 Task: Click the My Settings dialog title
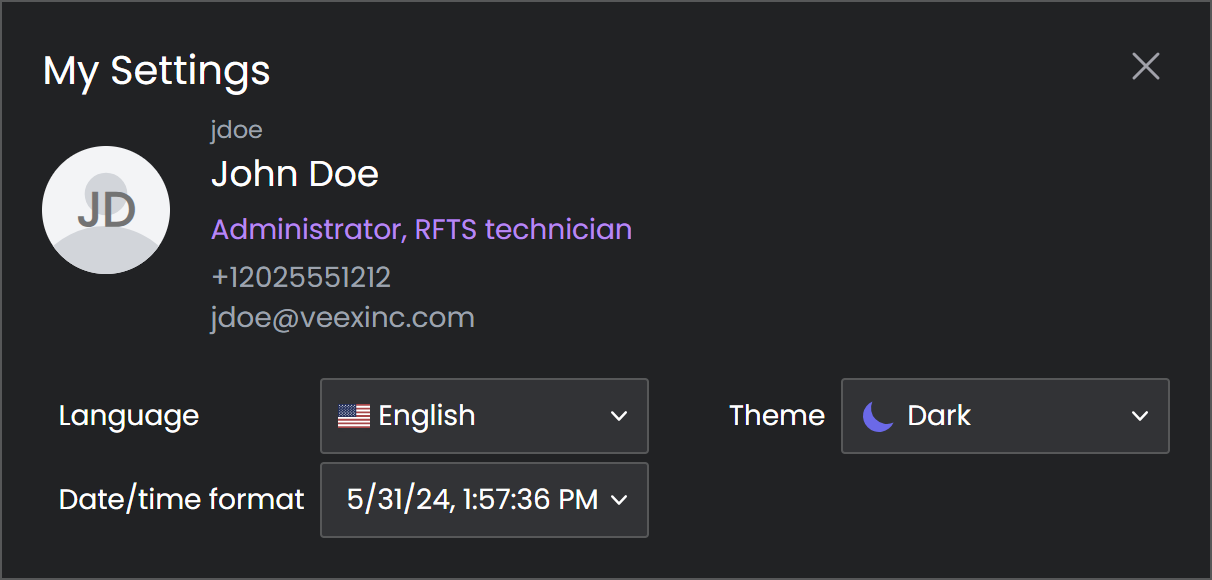coord(157,70)
